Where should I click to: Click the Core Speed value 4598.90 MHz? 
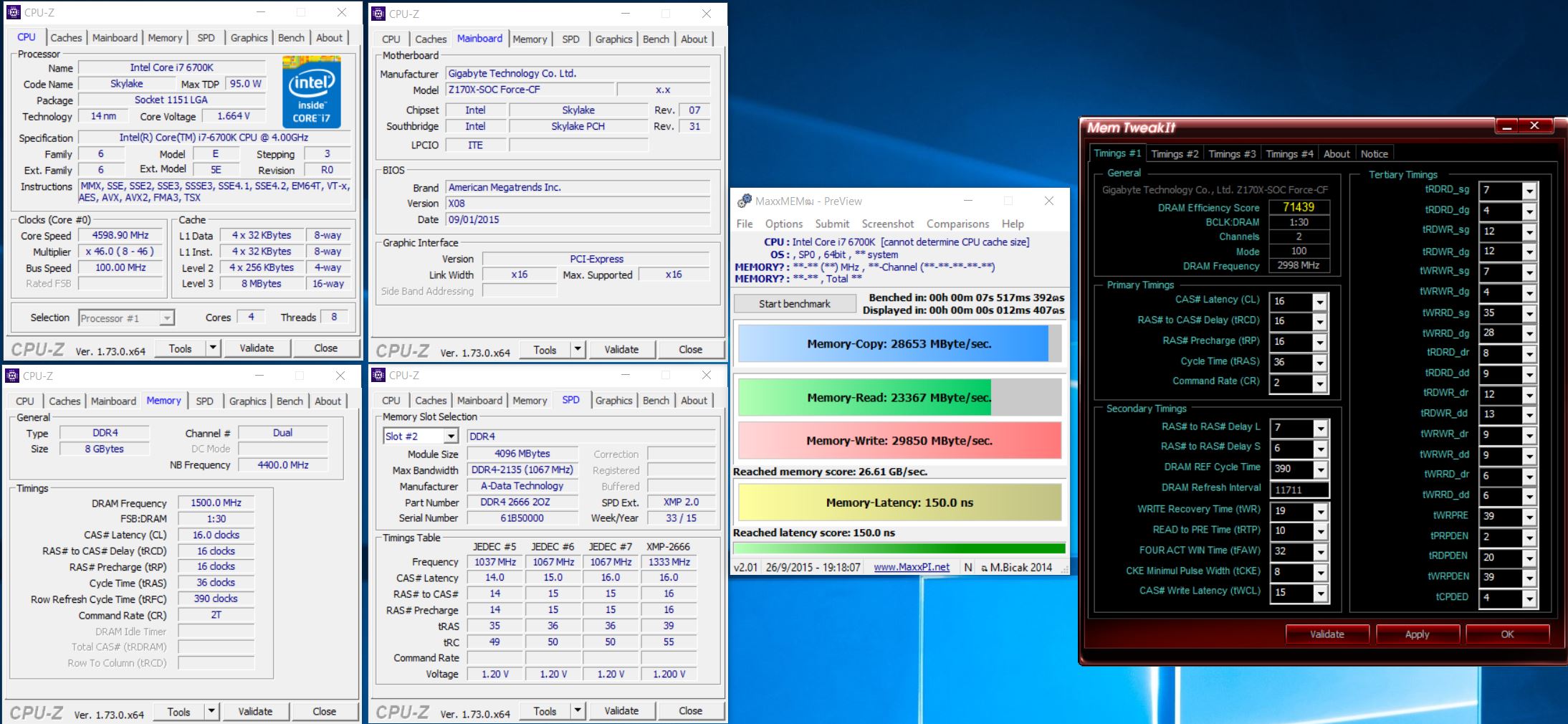click(120, 235)
